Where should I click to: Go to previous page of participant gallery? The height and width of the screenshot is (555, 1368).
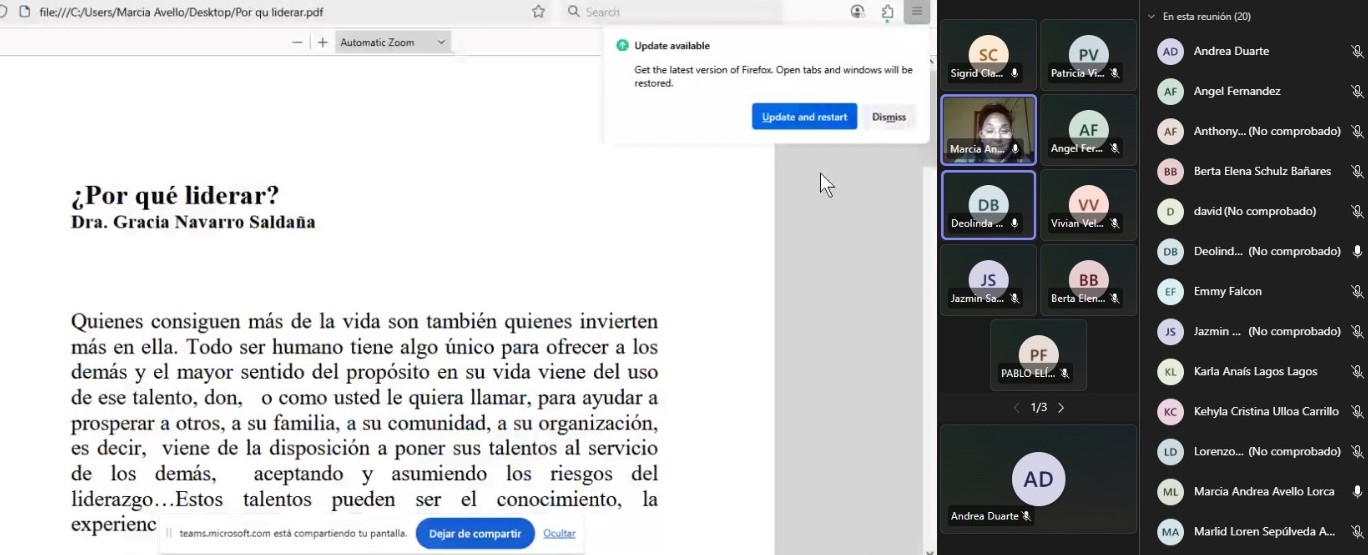(1017, 408)
